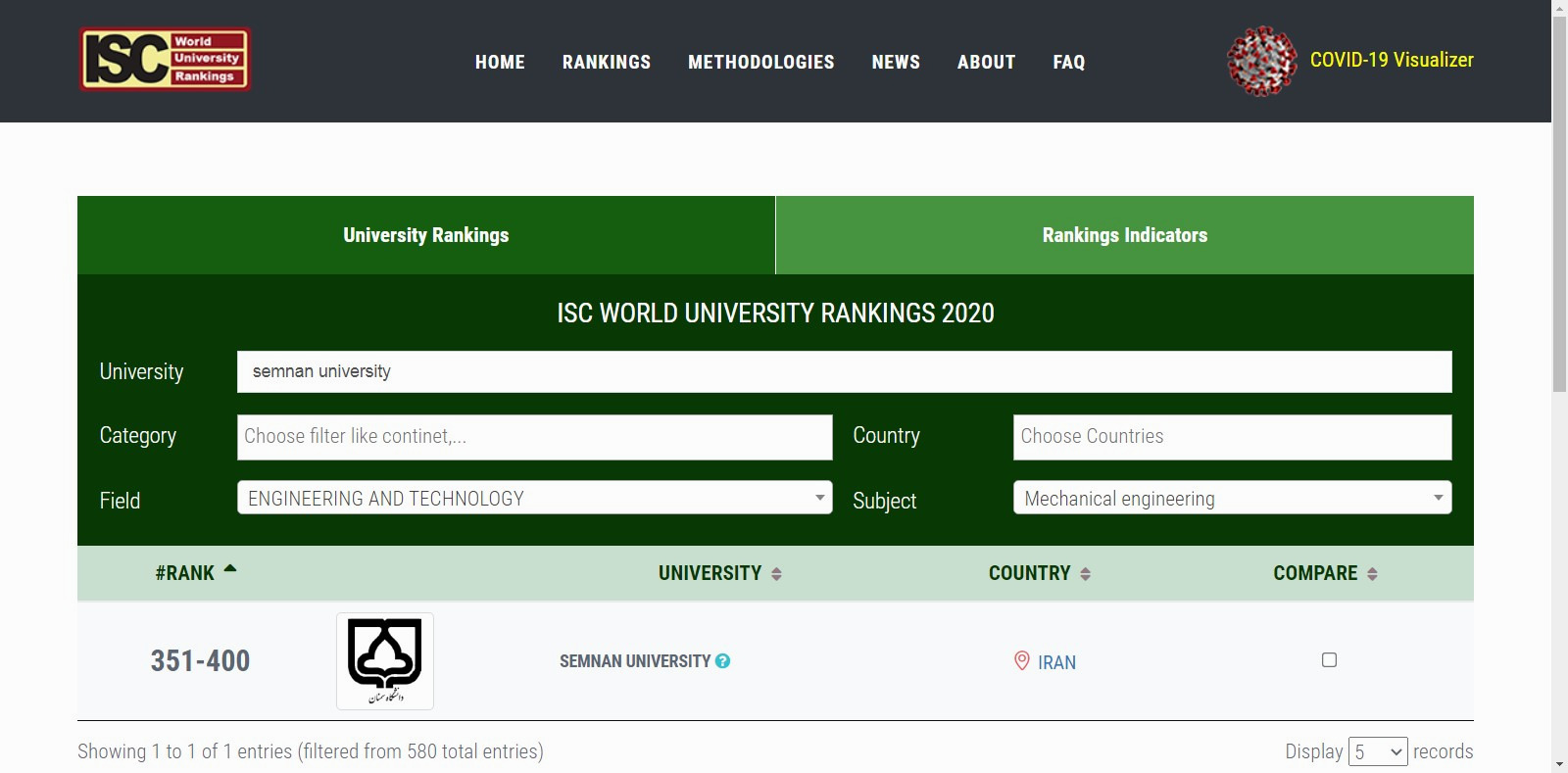Click the Country column sort arrows
The width and height of the screenshot is (1568, 773).
click(x=1085, y=574)
